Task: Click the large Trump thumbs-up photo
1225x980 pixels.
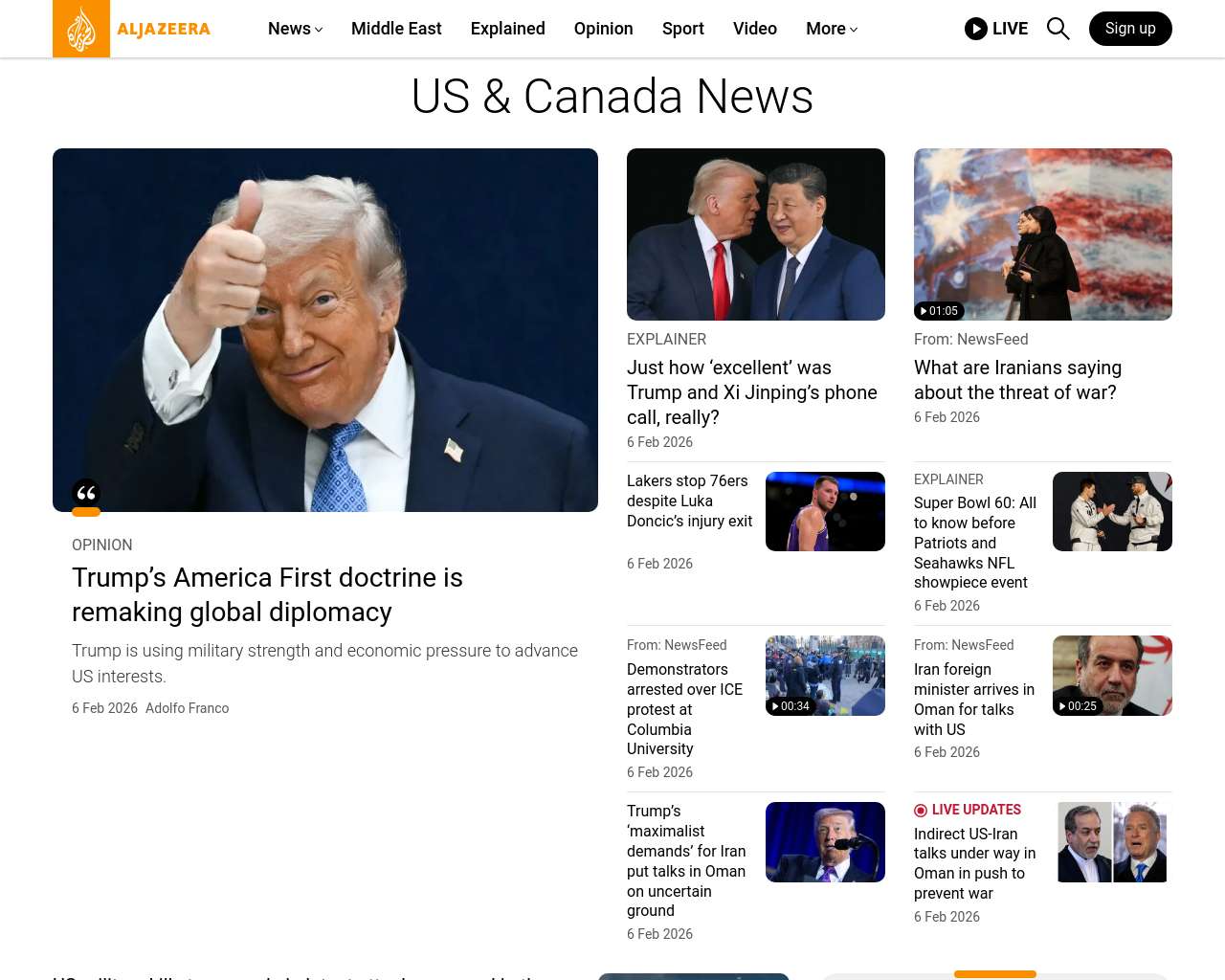Action: pos(325,330)
